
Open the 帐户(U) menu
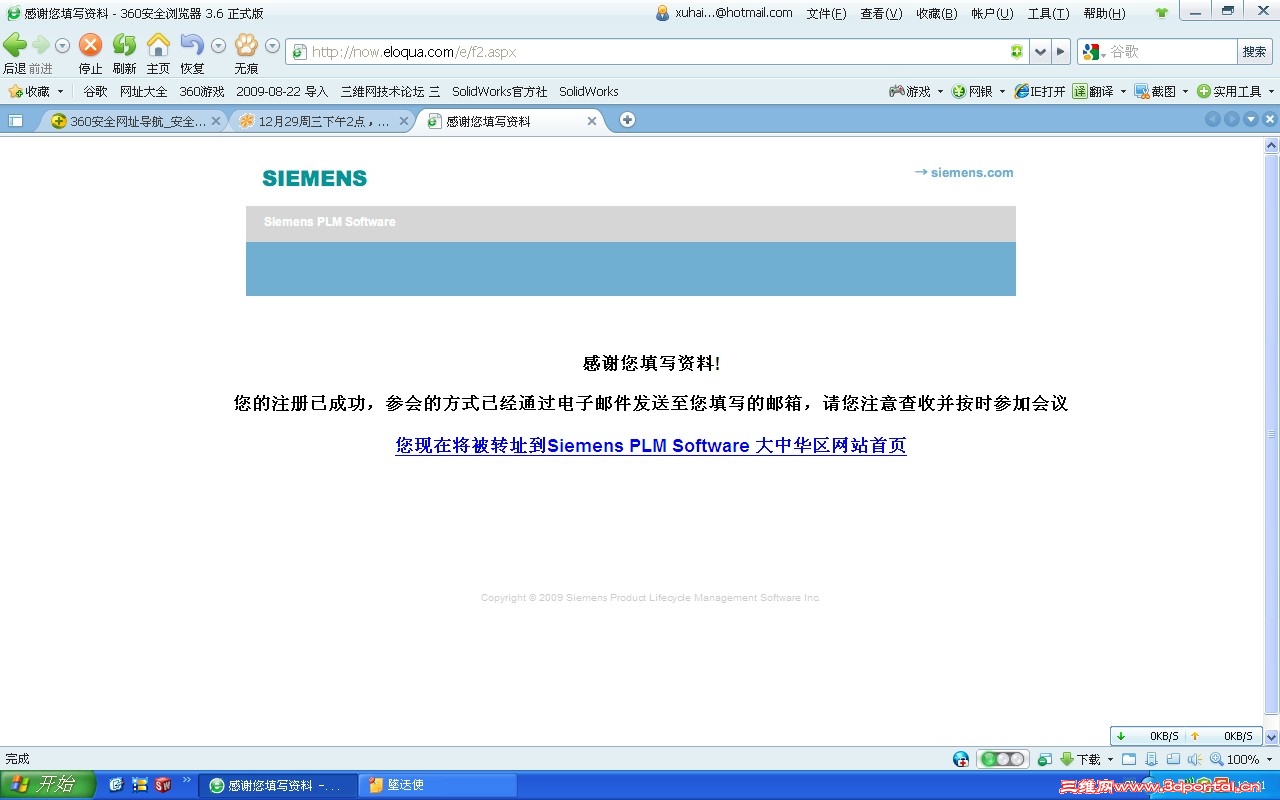[x=992, y=14]
